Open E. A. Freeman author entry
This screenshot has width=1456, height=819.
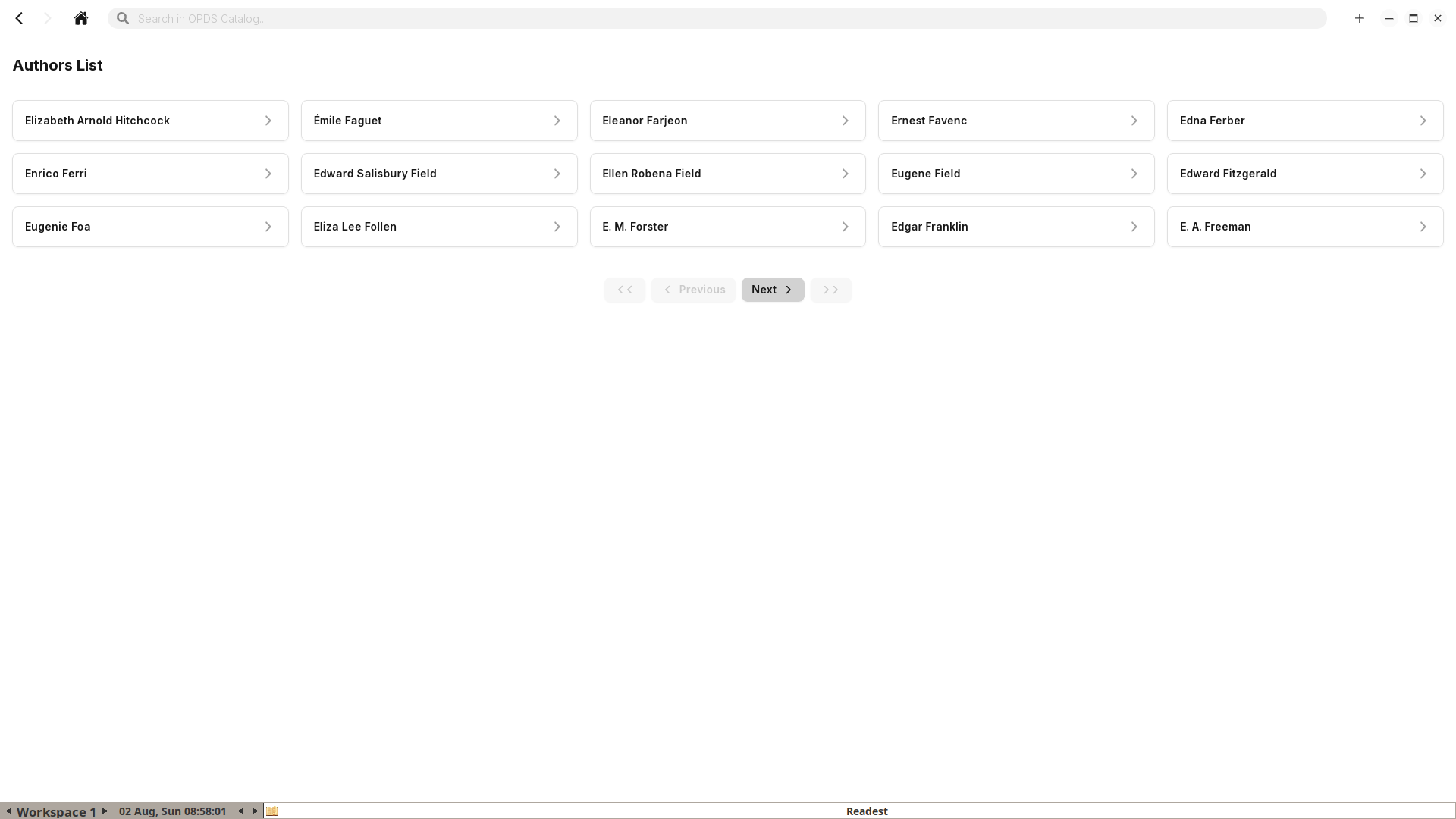pyautogui.click(x=1305, y=227)
